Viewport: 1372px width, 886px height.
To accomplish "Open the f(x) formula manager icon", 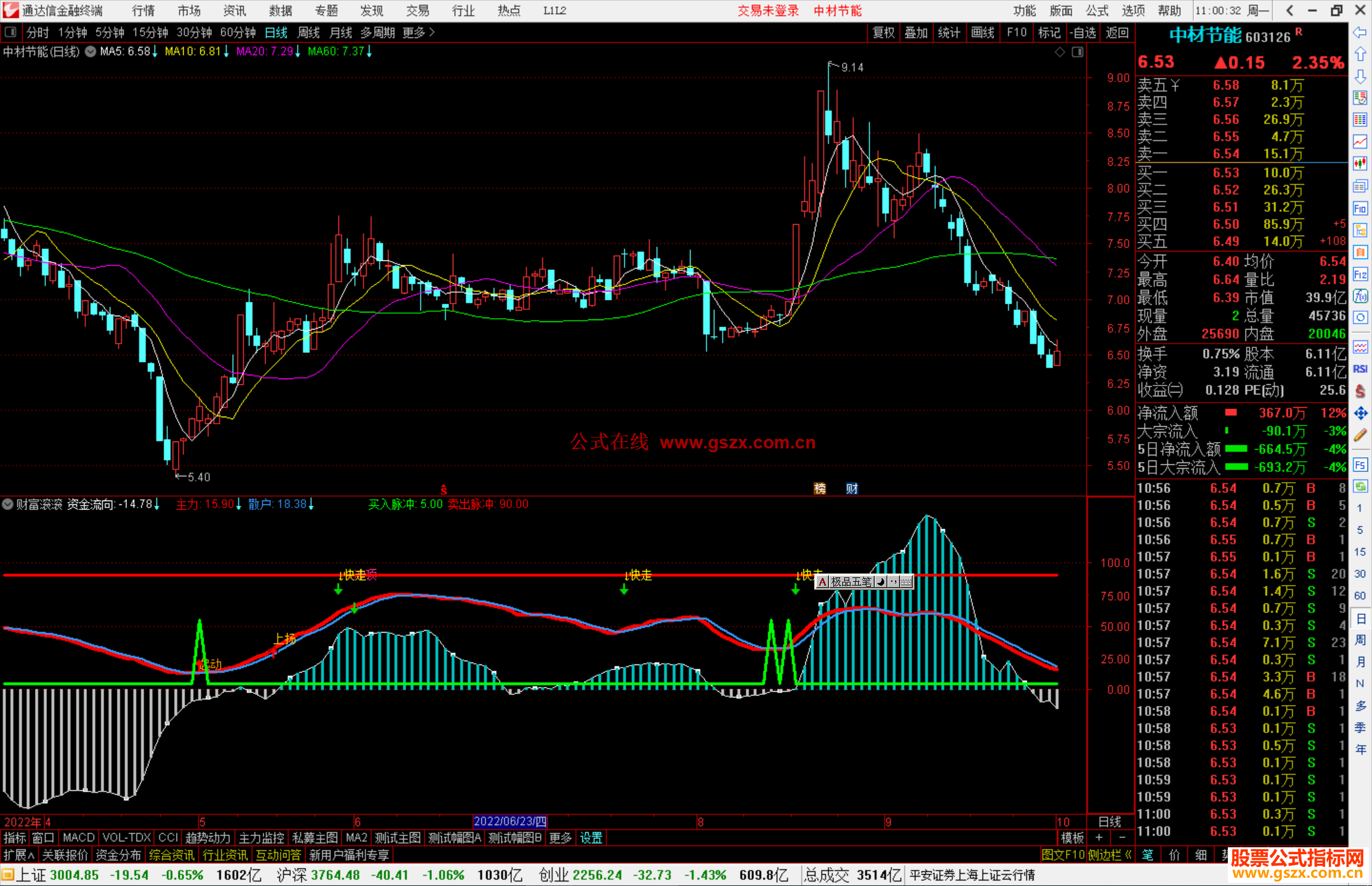I will (x=1360, y=296).
